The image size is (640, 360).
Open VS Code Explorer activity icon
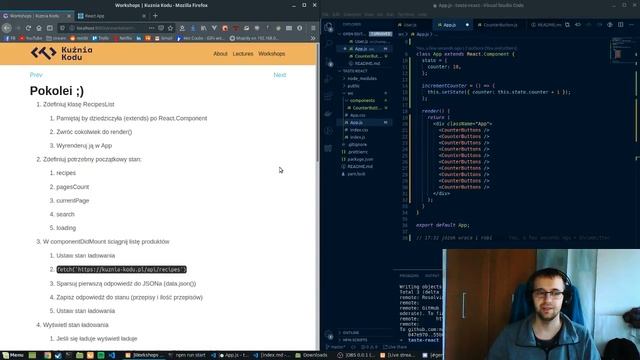tap(329, 27)
